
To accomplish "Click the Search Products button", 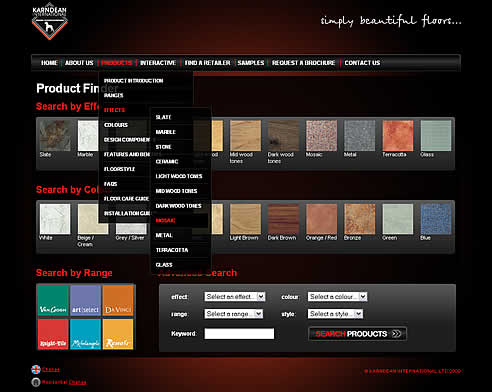I will [x=357, y=334].
